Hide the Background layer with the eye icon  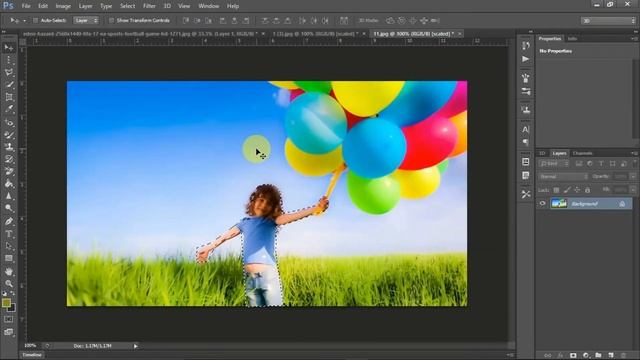pos(542,203)
